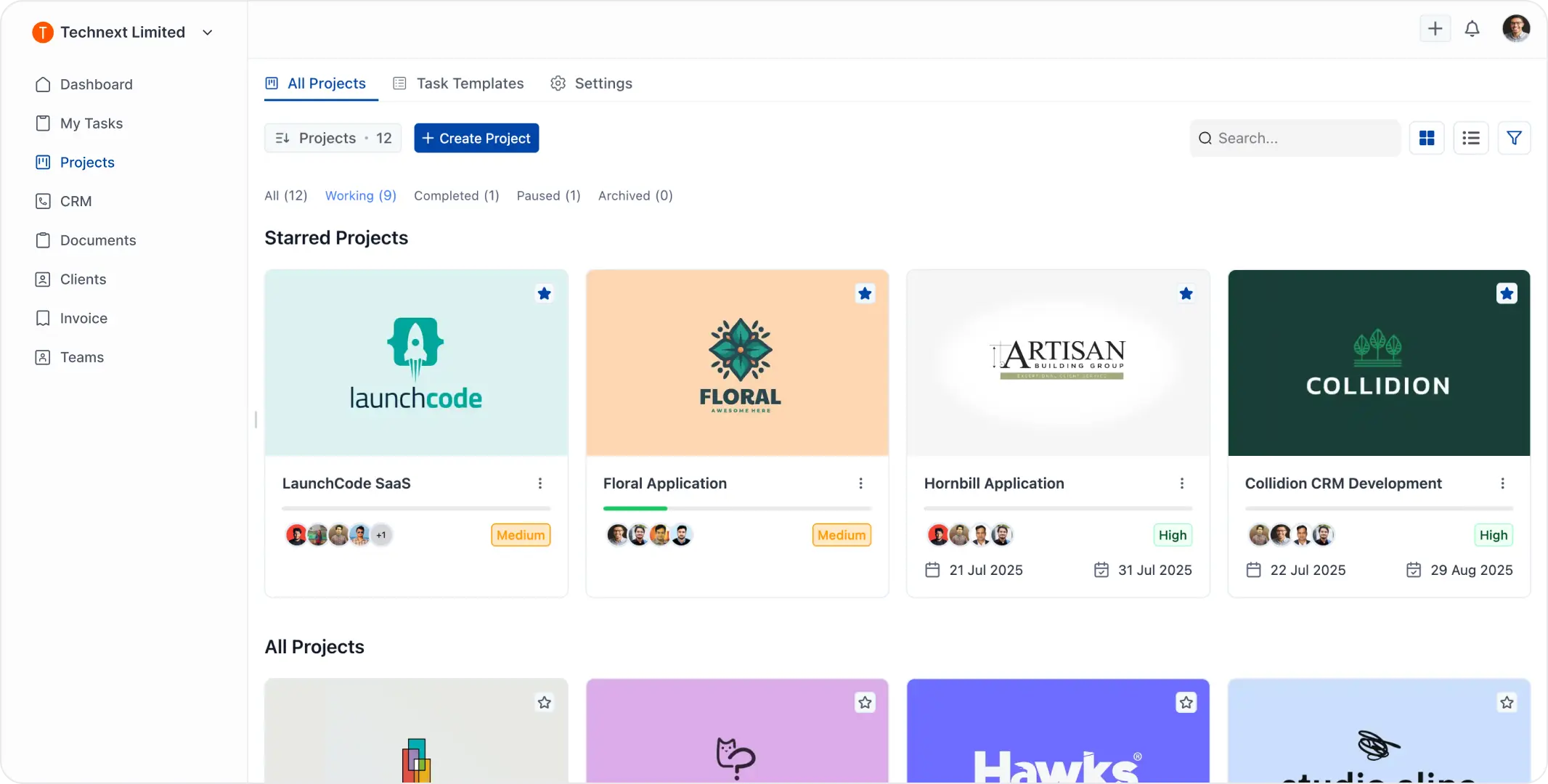Open the user profile avatar
This screenshot has height=784, width=1548.
coord(1516,29)
